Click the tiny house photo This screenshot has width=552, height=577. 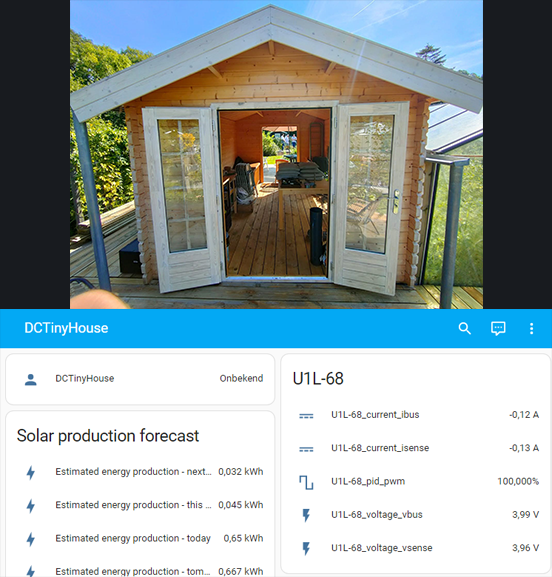(276, 154)
